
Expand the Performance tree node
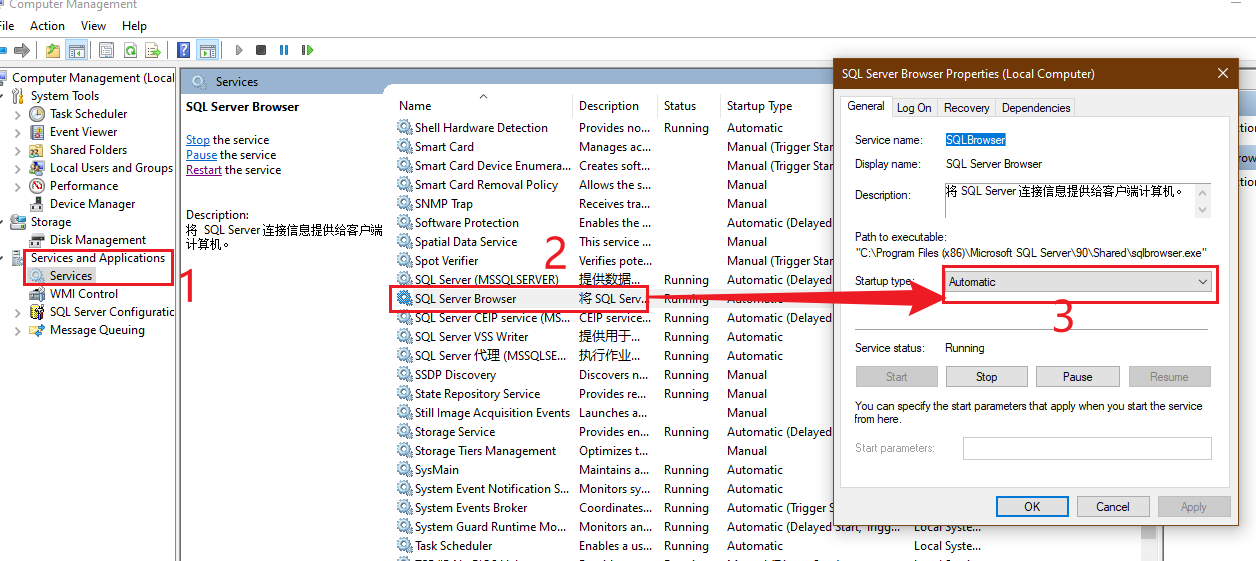click(x=18, y=186)
